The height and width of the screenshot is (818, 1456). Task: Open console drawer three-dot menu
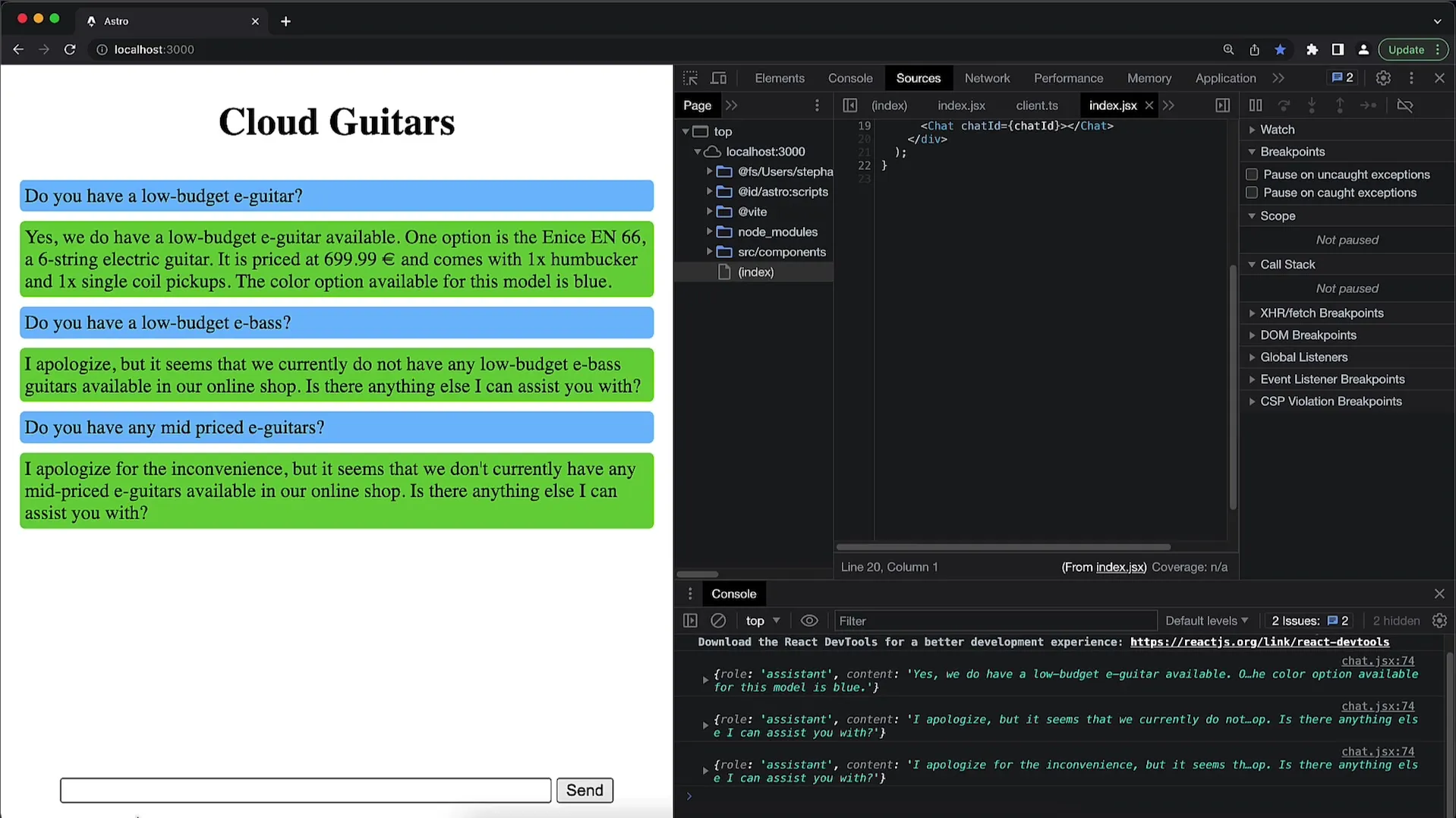690,593
